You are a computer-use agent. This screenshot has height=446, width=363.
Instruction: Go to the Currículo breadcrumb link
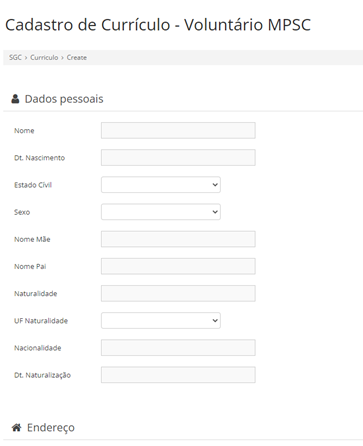44,57
